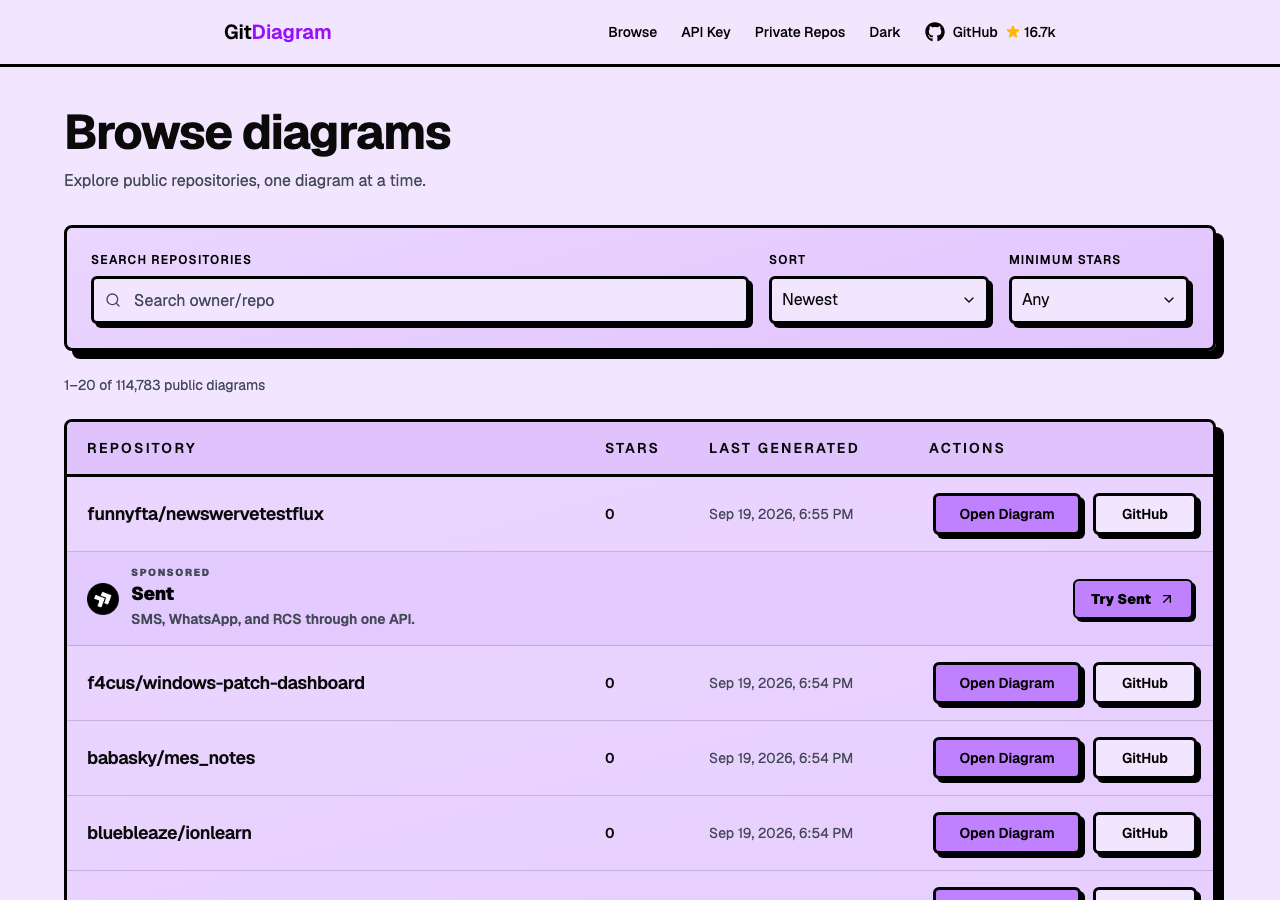The image size is (1280, 900).
Task: Open Diagram for babasky/mes_notes
Action: (1007, 758)
